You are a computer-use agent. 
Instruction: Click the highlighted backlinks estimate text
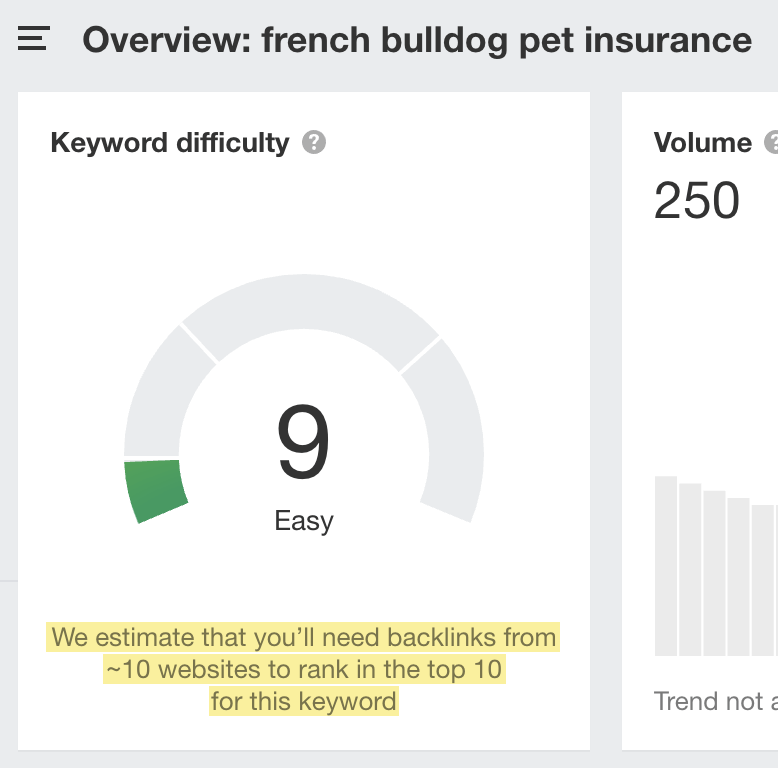(304, 669)
